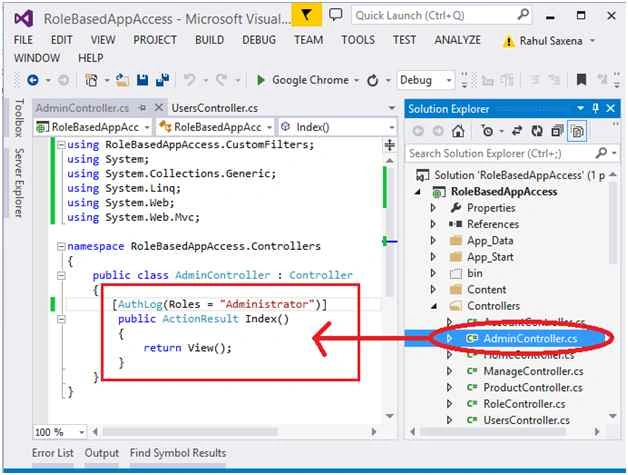Image resolution: width=628 pixels, height=475 pixels.
Task: Click the Navigate Backward arrow icon
Action: pos(33,80)
